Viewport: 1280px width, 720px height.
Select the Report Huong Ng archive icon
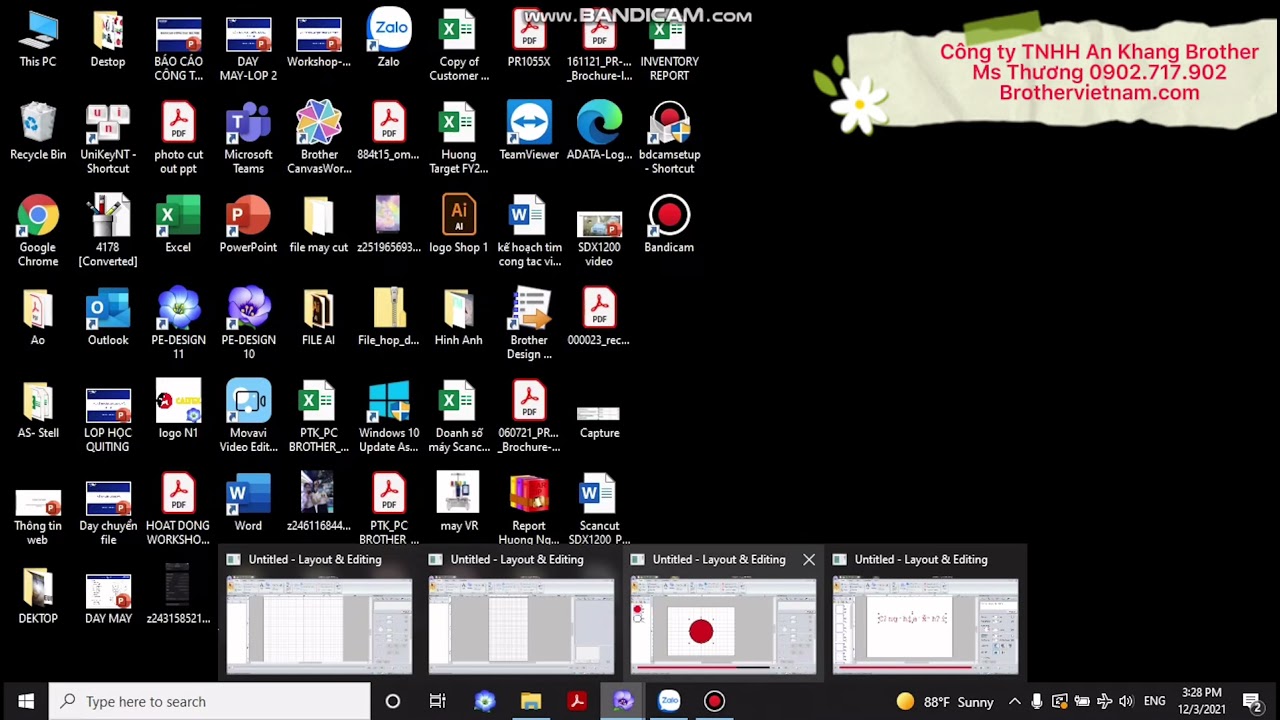[529, 508]
